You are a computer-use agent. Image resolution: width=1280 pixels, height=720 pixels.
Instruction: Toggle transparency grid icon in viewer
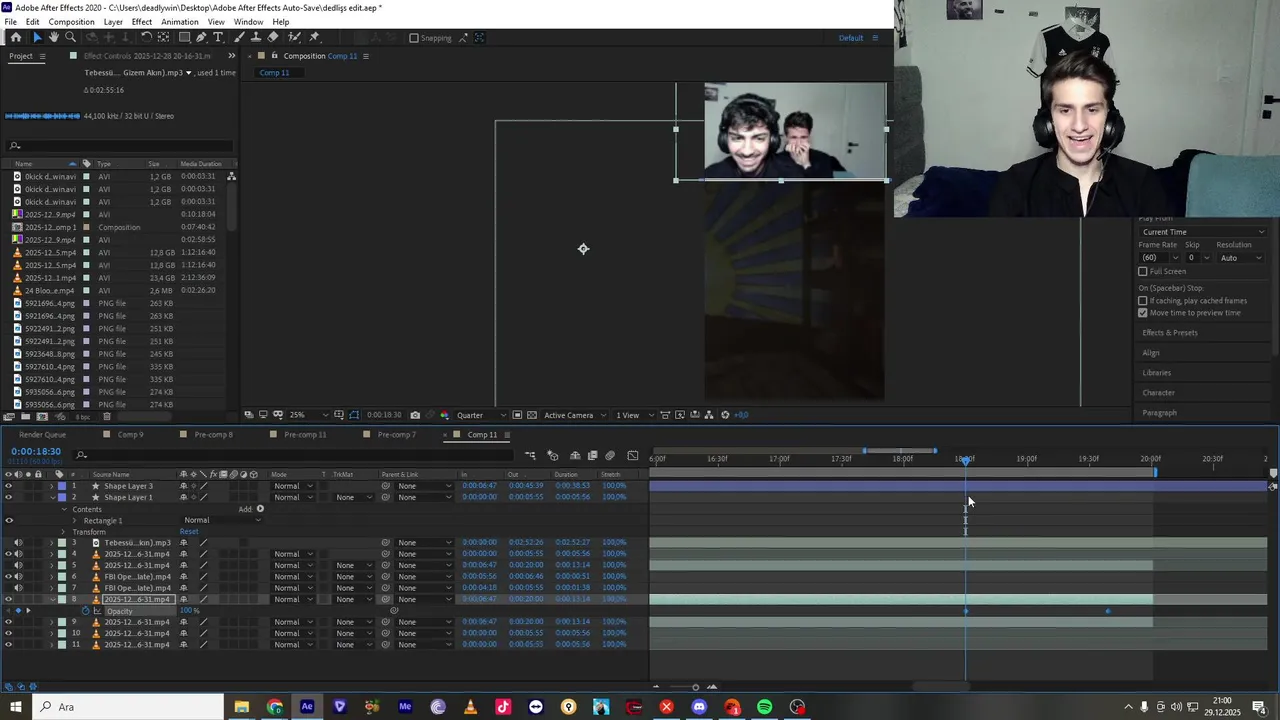tap(531, 415)
